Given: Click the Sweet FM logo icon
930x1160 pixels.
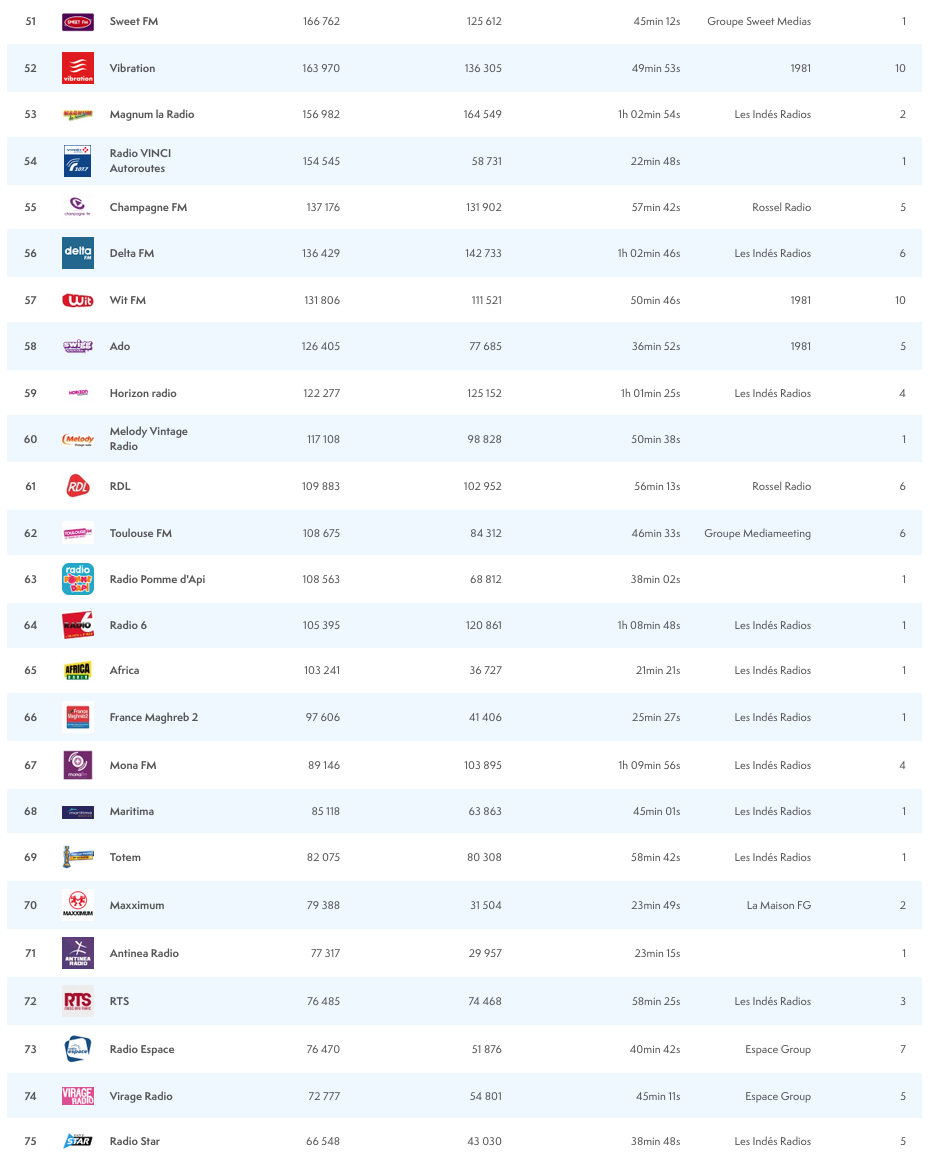Looking at the screenshot, I should tap(78, 21).
